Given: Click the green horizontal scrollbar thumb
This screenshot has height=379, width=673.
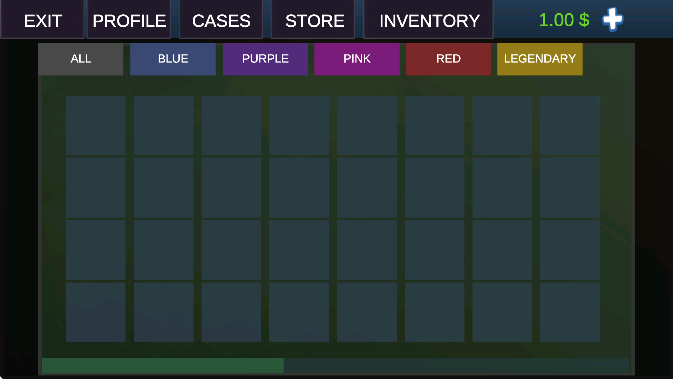Looking at the screenshot, I should click(163, 366).
